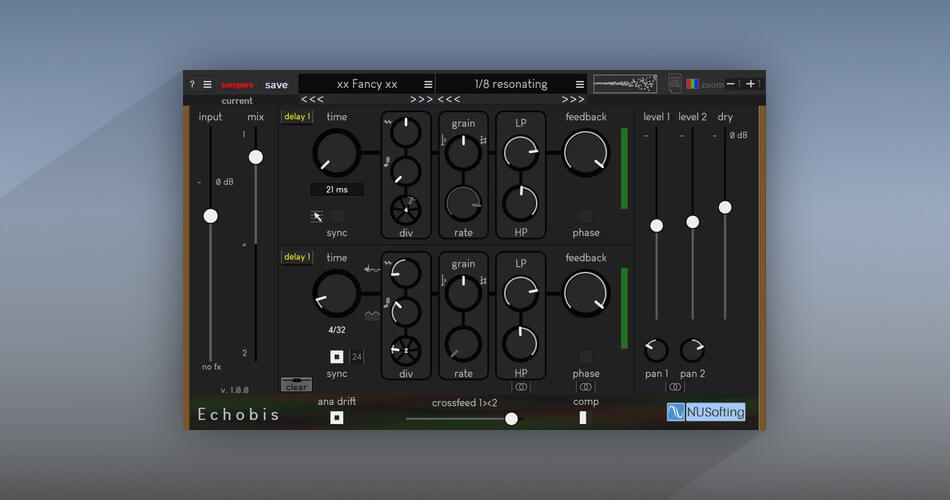Select the 1/8 resonating preset name
The width and height of the screenshot is (950, 500).
tap(511, 84)
